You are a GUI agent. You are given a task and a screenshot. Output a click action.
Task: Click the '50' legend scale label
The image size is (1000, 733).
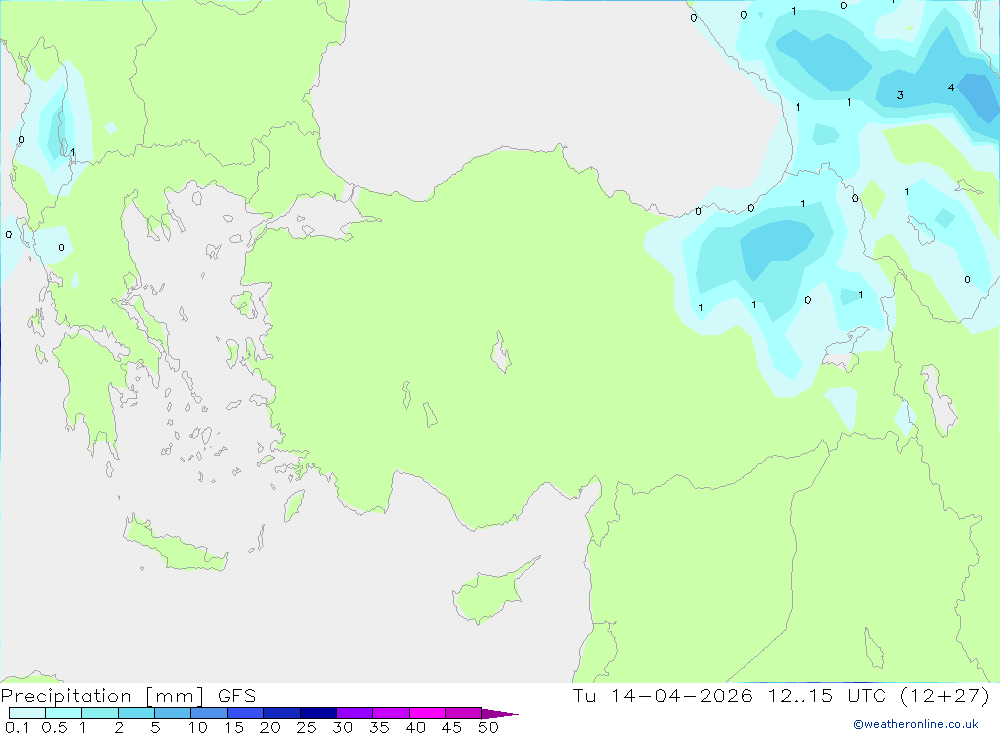click(x=488, y=727)
